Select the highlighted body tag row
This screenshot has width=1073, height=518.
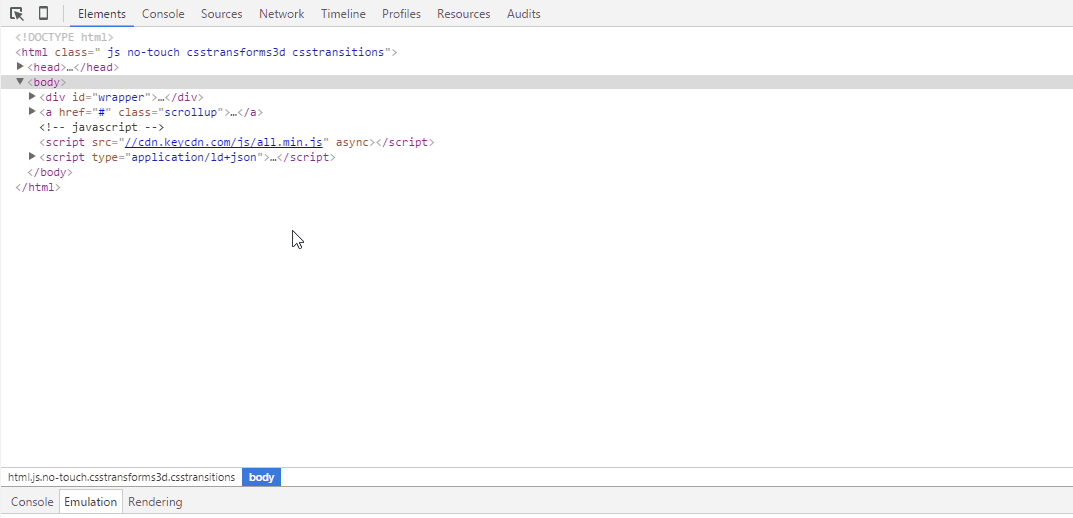[x=536, y=82]
